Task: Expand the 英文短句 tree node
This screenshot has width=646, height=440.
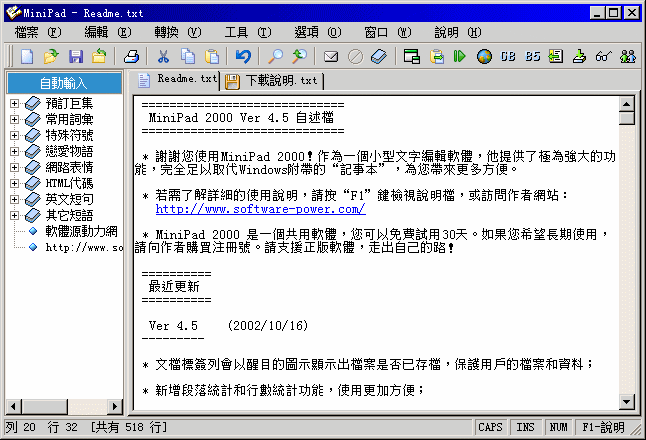Action: coord(14,199)
